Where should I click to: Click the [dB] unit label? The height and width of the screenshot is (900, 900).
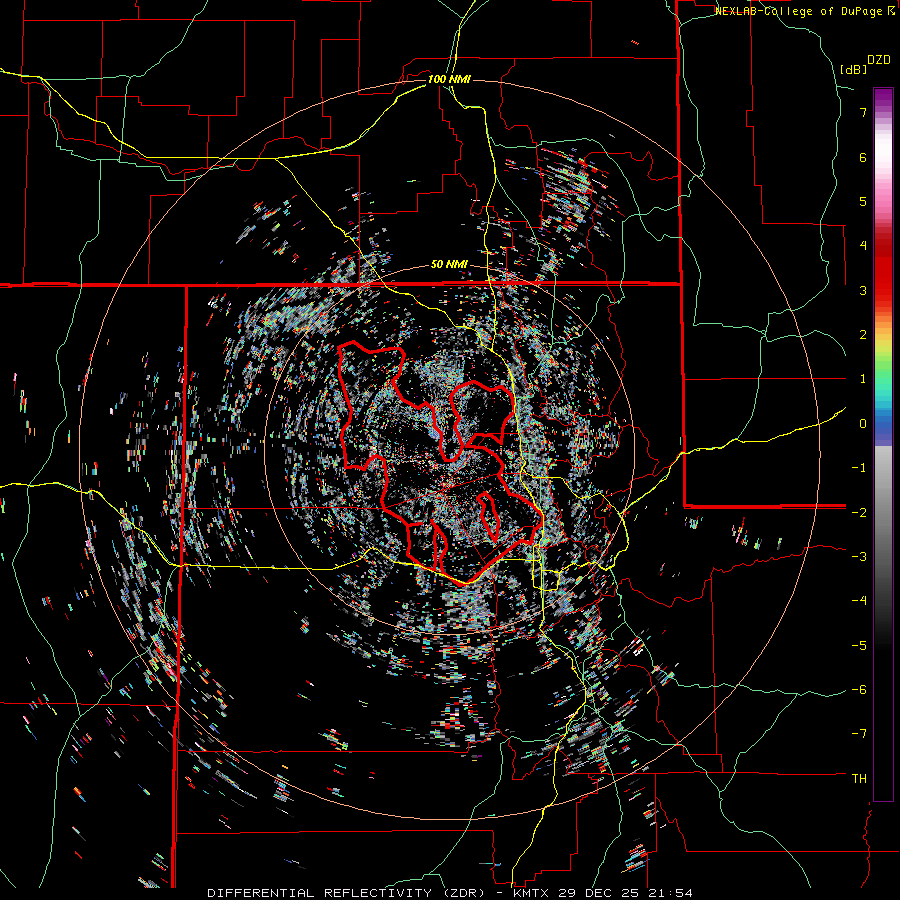point(854,69)
